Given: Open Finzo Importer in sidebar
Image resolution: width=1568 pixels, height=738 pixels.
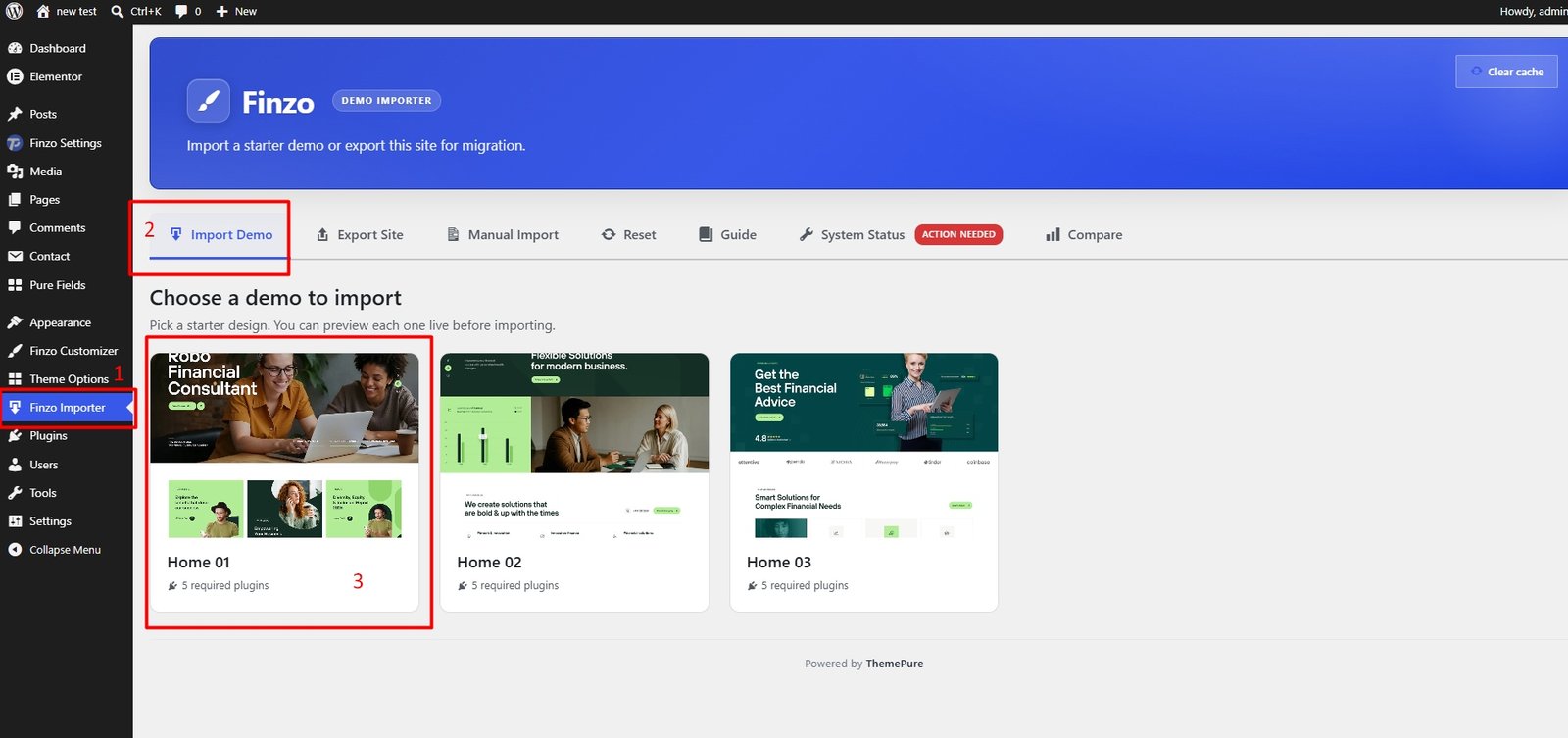Looking at the screenshot, I should (x=67, y=408).
